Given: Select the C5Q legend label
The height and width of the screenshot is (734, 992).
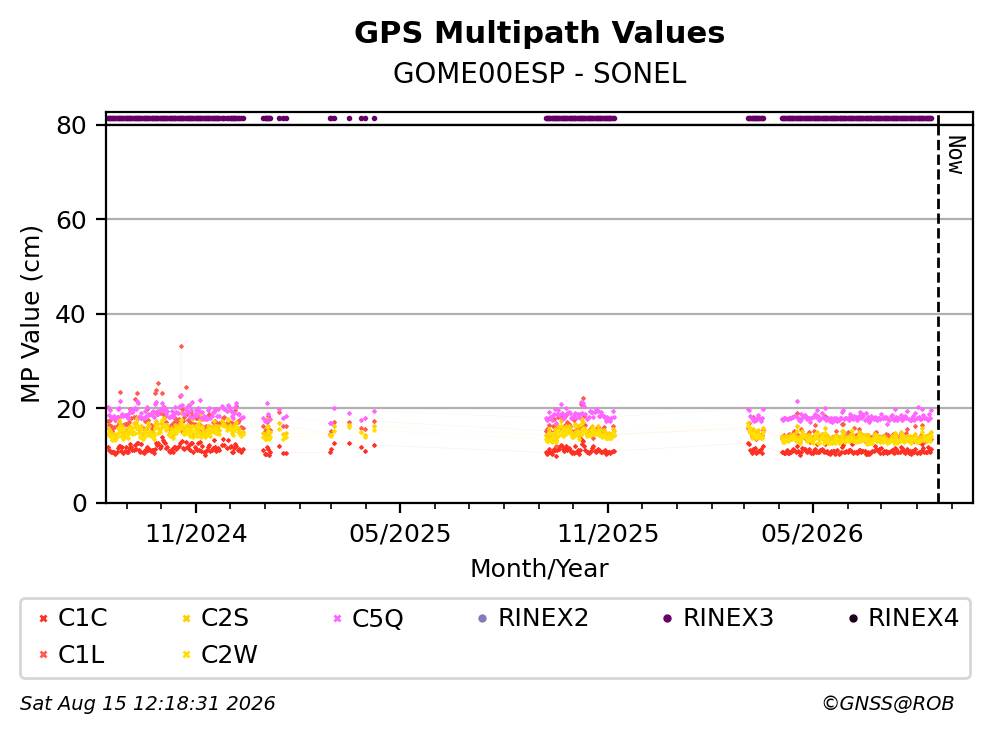Looking at the screenshot, I should click(x=377, y=618).
